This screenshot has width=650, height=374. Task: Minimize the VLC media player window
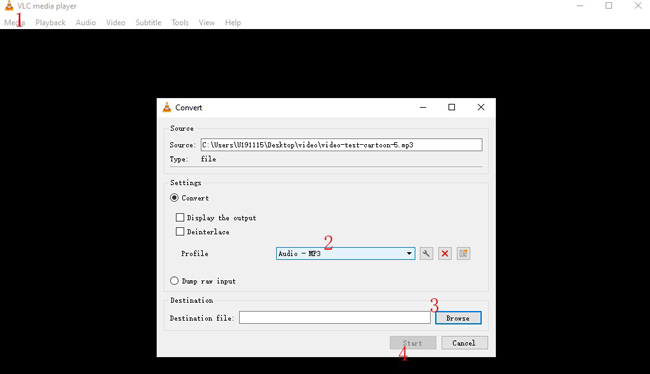[x=580, y=6]
